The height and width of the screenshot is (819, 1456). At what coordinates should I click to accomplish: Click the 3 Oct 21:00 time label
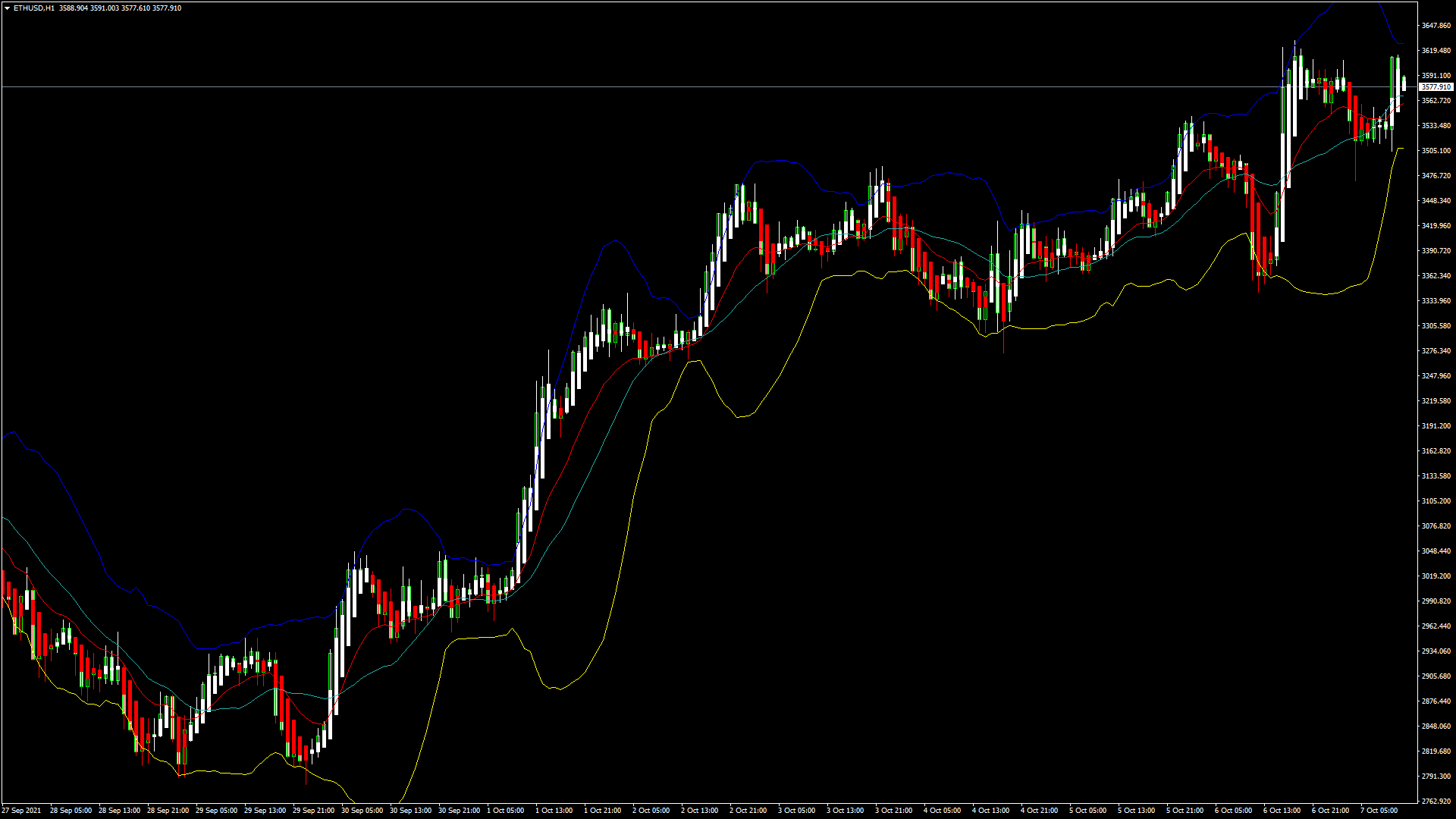(x=893, y=811)
